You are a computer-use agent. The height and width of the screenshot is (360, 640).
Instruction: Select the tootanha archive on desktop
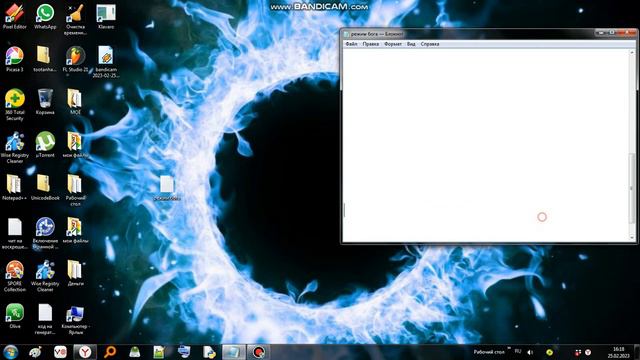coord(44,60)
